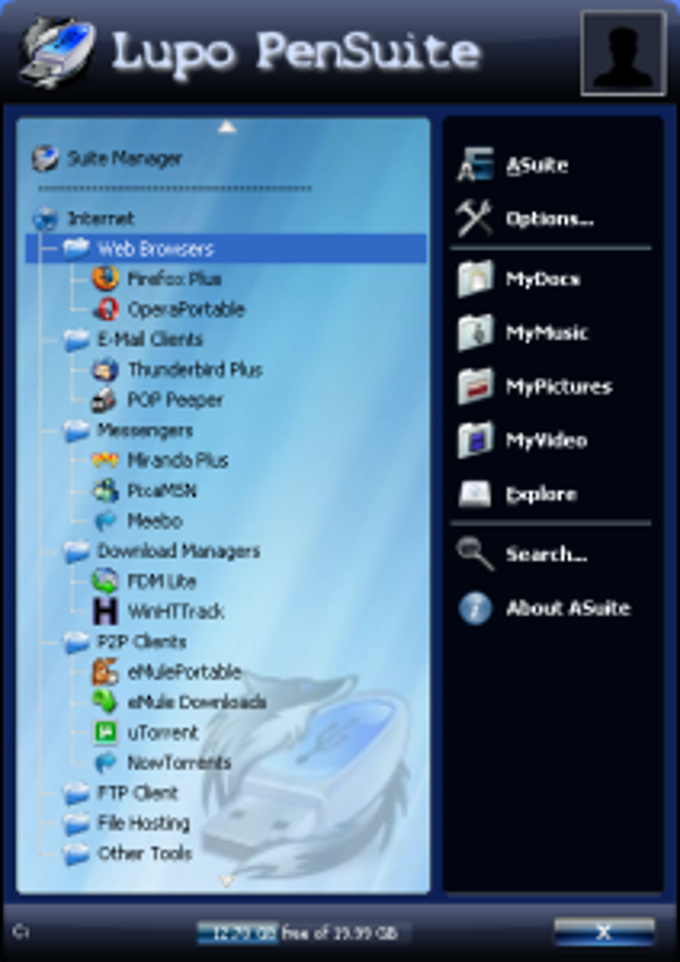This screenshot has width=680, height=962.
Task: Close the launcher with the X button
Action: (x=604, y=933)
